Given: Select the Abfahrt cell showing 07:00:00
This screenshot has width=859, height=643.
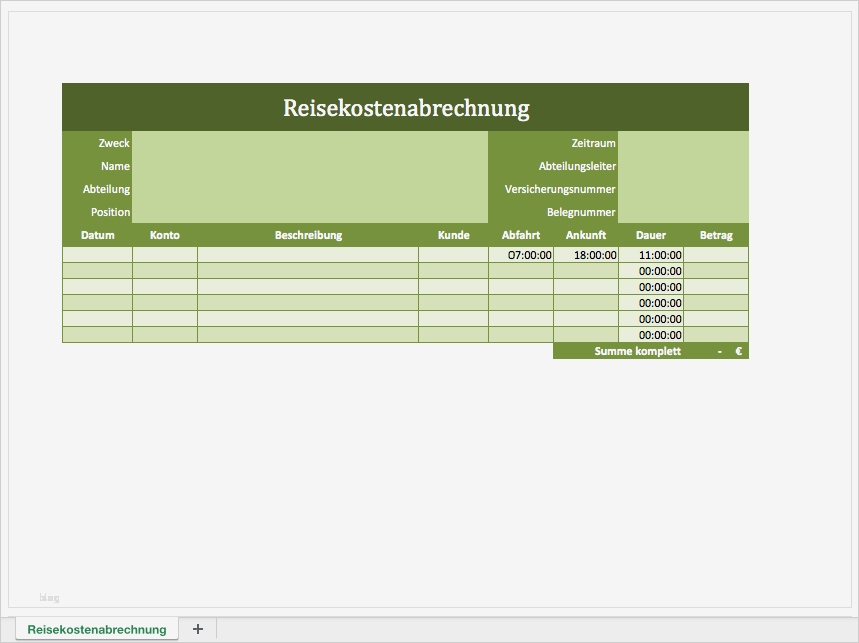Looking at the screenshot, I should (x=520, y=255).
